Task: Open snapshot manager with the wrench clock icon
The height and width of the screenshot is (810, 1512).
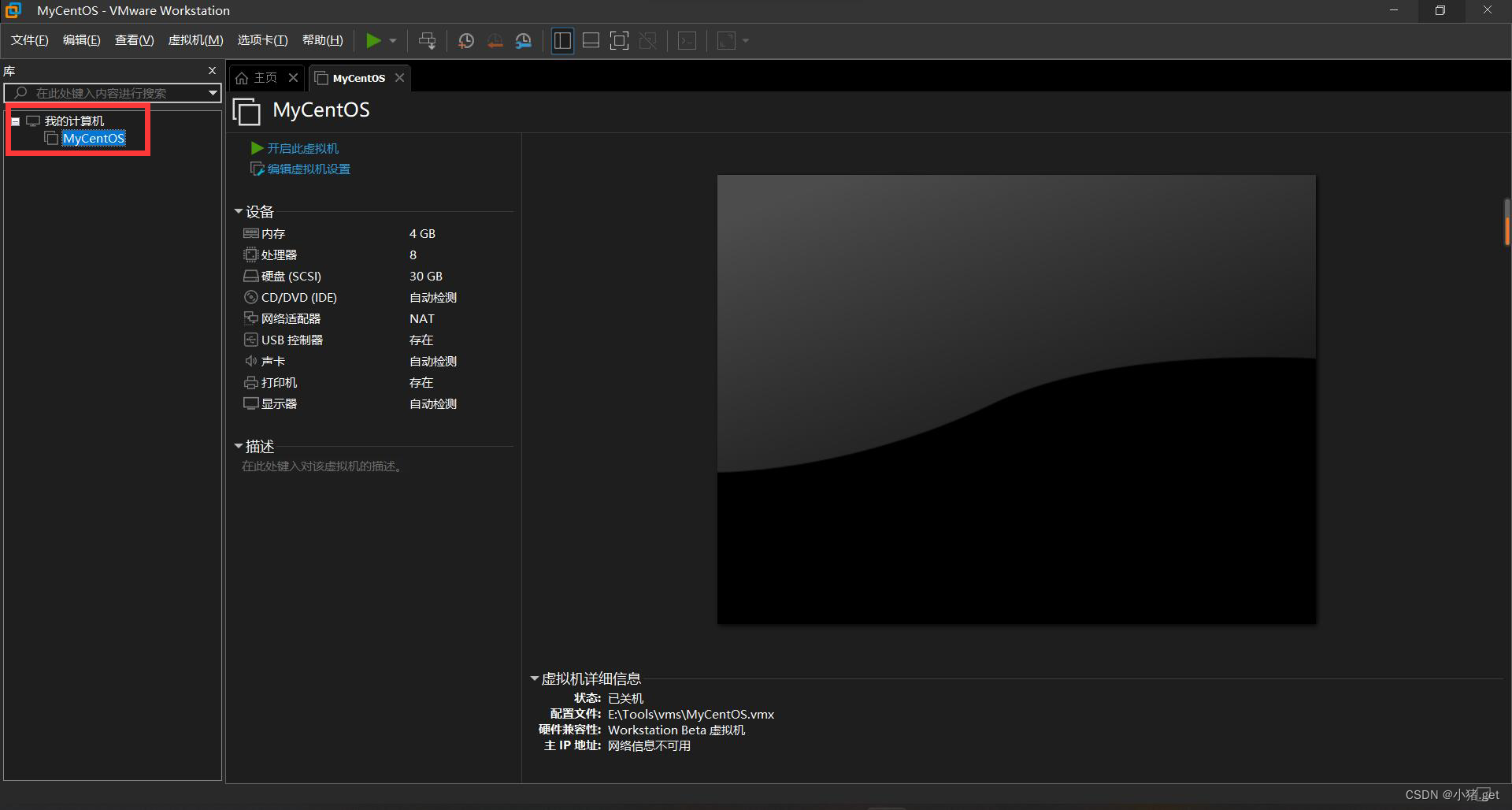Action: 524,41
